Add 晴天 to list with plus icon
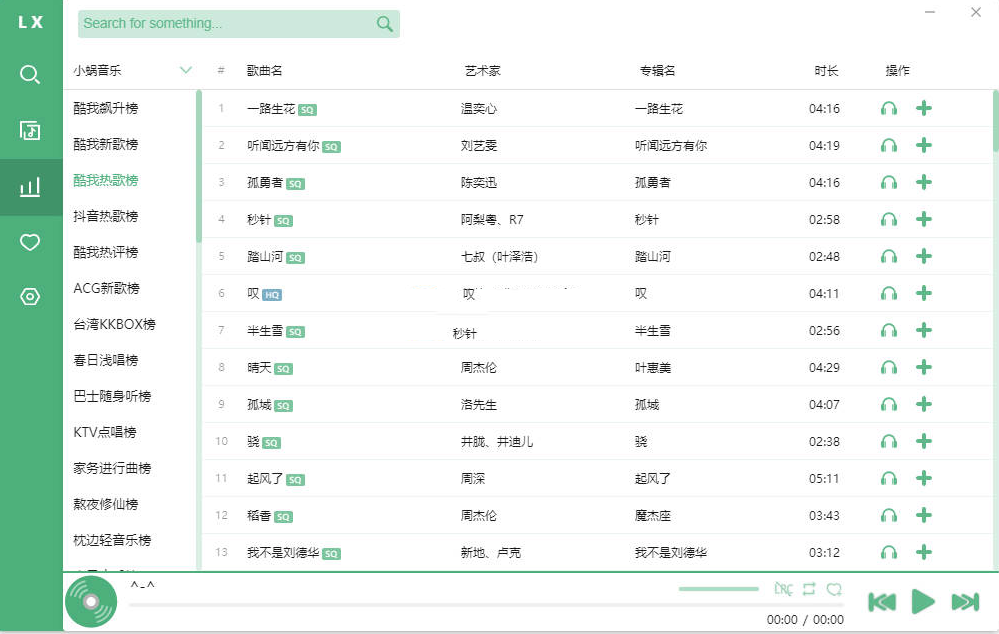The width and height of the screenshot is (999, 634). point(924,367)
